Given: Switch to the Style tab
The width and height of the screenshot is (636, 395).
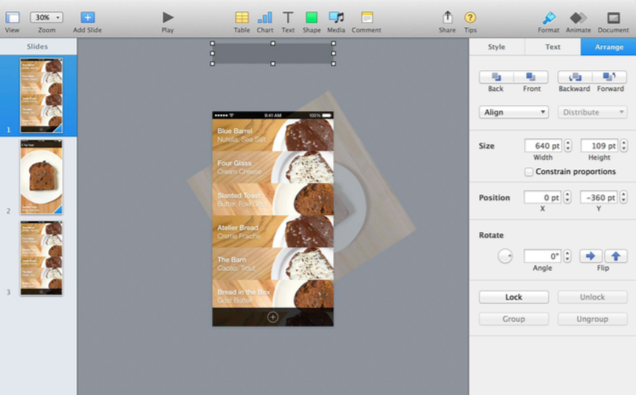Looking at the screenshot, I should click(496, 47).
